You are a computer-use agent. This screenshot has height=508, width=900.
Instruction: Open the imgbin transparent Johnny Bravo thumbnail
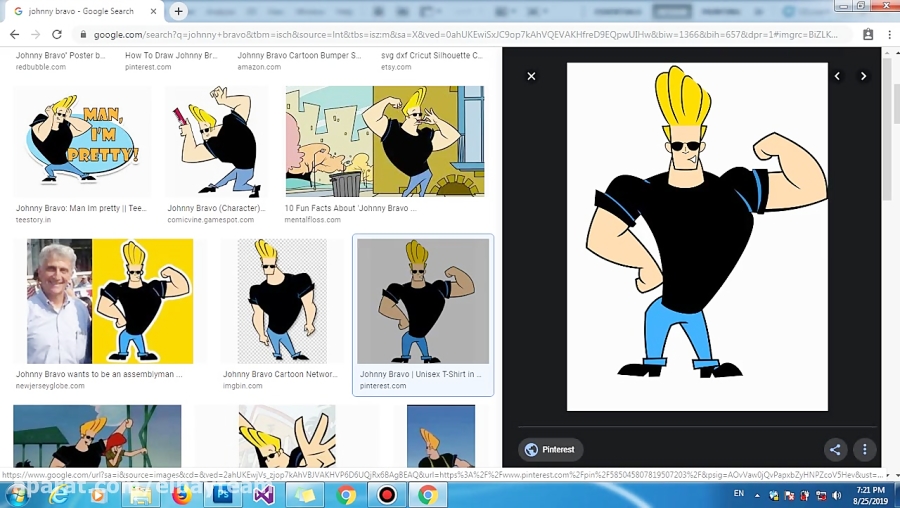pos(282,301)
